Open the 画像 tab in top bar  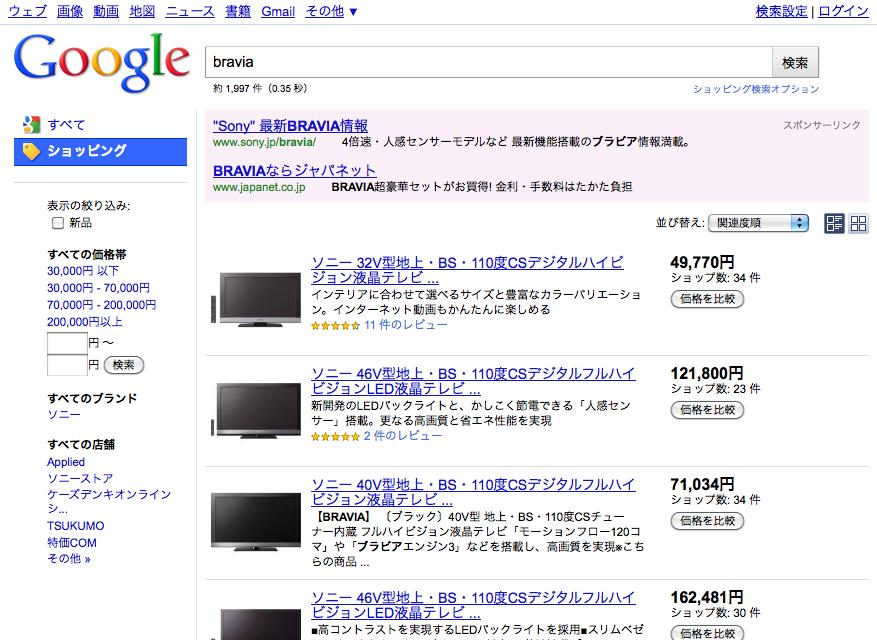coord(70,11)
